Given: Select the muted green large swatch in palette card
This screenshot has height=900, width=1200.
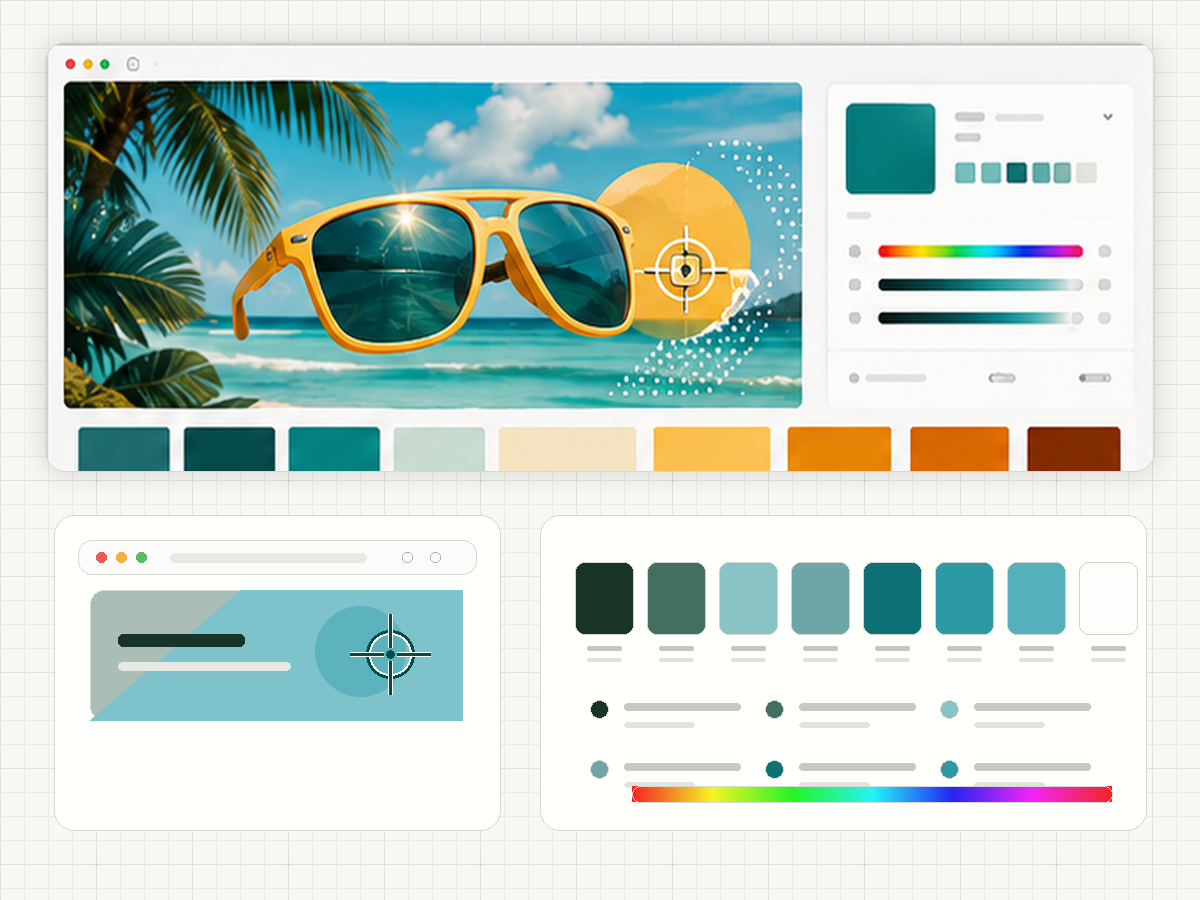Looking at the screenshot, I should tap(676, 598).
